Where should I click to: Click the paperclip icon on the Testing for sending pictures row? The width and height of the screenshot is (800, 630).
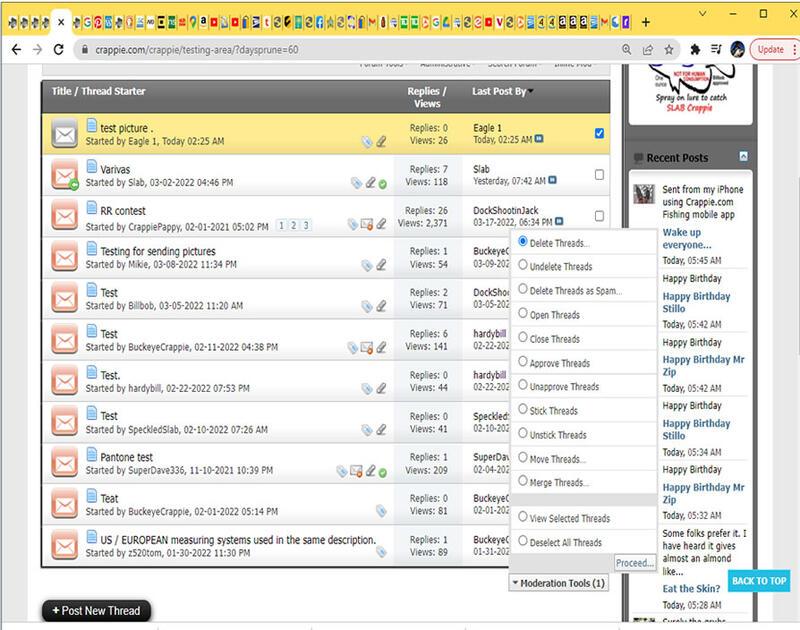pos(381,265)
